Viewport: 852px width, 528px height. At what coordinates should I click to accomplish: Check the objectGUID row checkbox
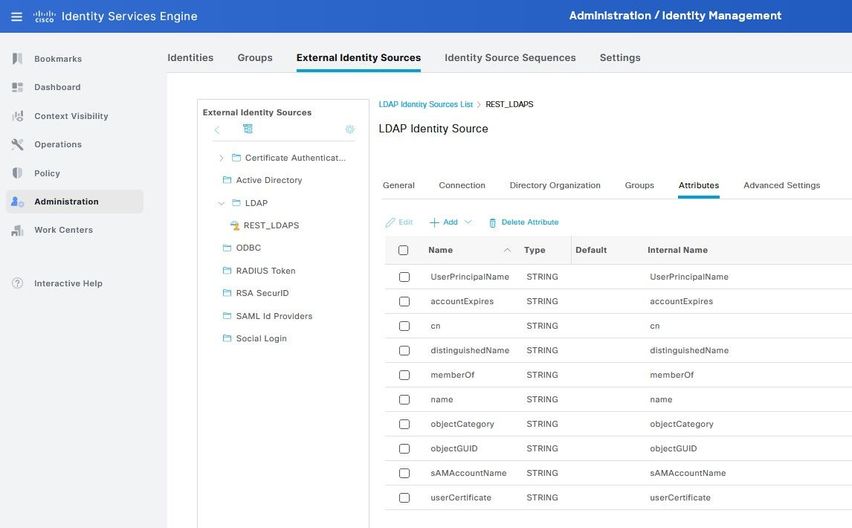pos(404,449)
